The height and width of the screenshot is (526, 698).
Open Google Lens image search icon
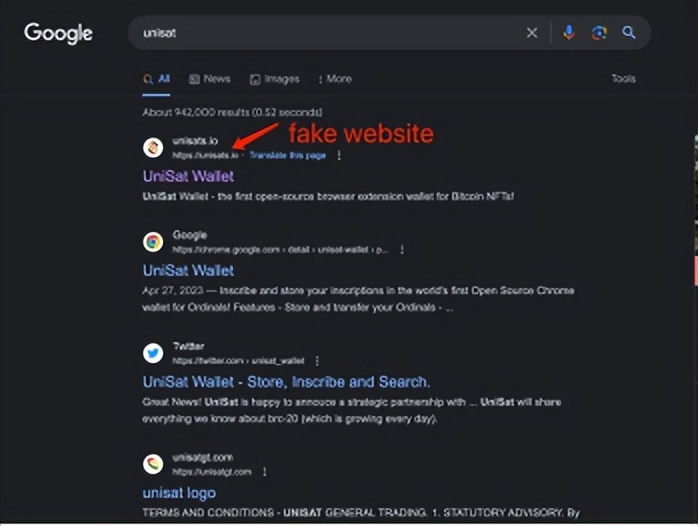click(x=599, y=33)
